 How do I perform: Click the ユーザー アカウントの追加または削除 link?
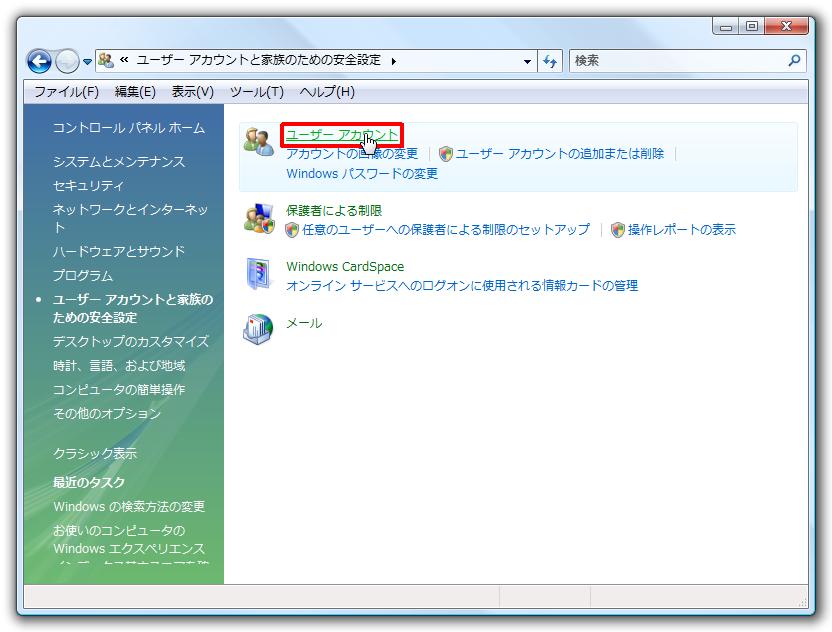click(x=560, y=154)
